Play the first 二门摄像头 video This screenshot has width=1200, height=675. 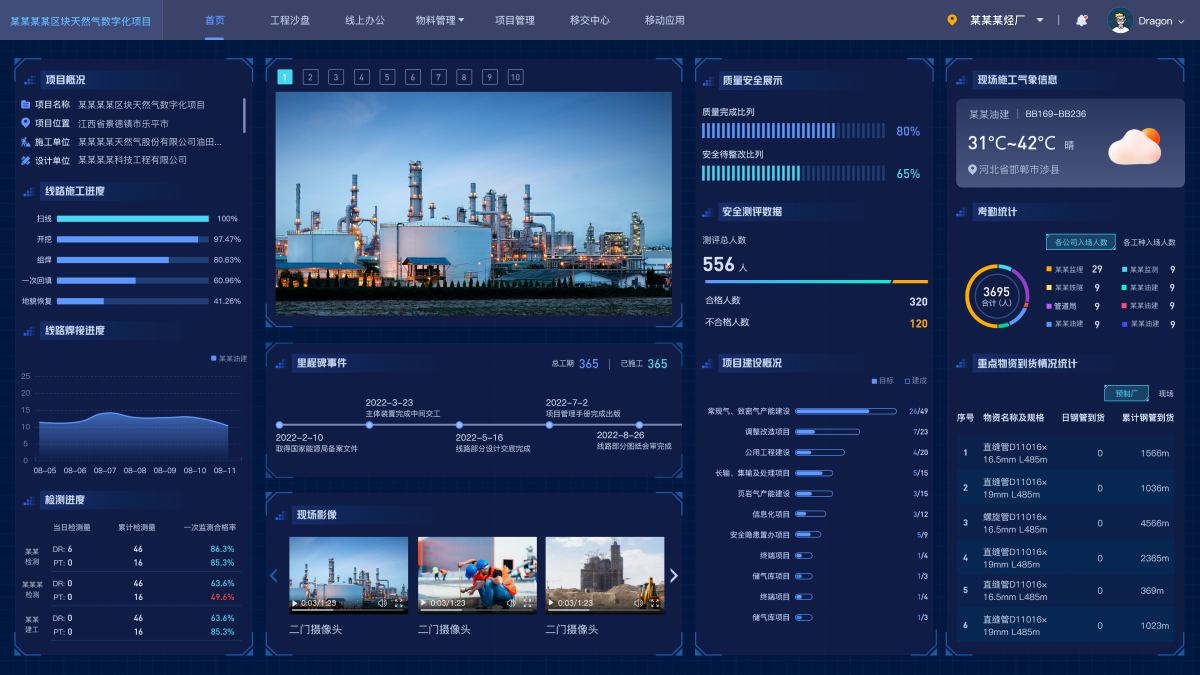tap(295, 603)
